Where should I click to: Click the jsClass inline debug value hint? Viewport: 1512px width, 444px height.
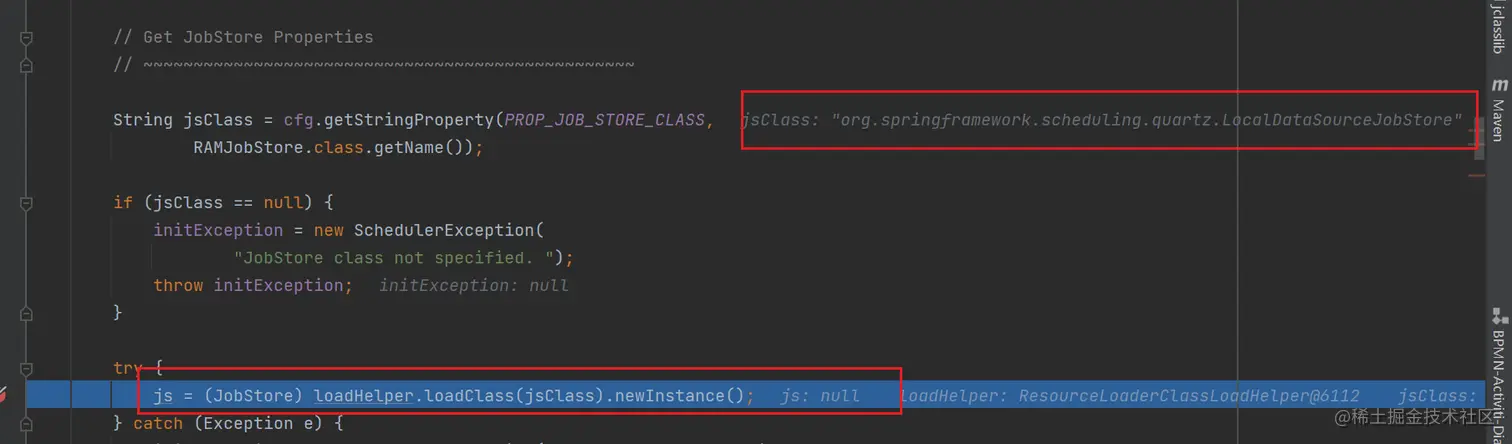click(1098, 120)
